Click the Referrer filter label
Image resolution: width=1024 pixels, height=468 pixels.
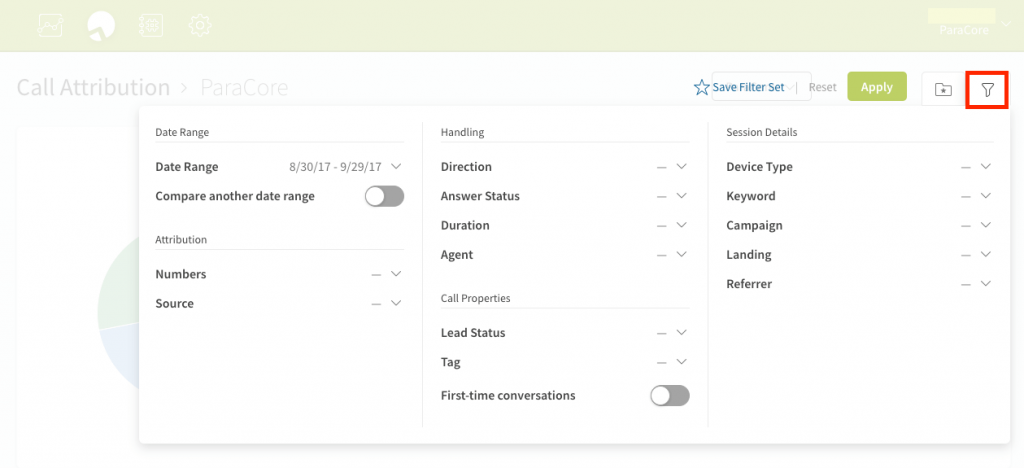click(x=749, y=284)
